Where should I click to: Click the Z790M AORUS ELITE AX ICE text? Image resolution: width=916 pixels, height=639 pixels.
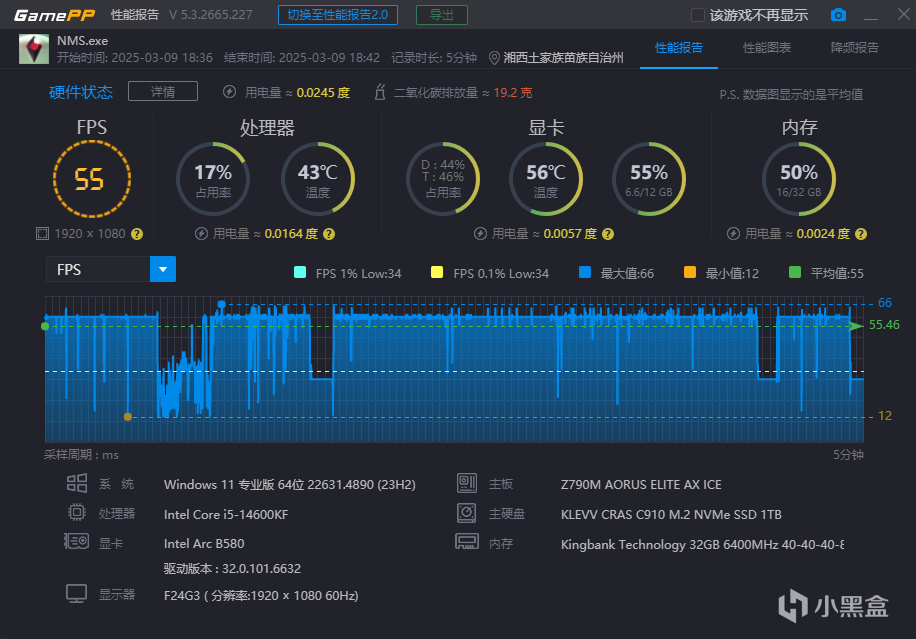tap(641, 485)
